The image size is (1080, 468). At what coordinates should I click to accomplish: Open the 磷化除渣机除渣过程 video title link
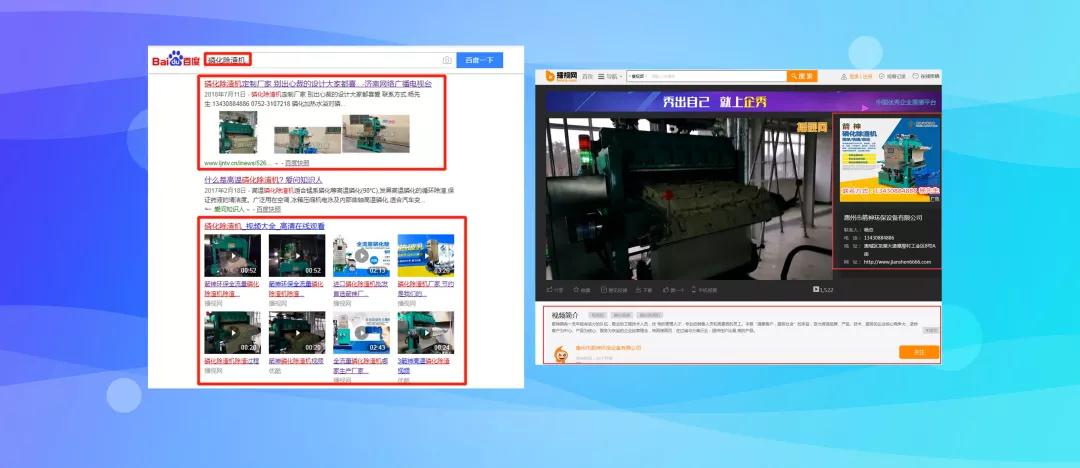pos(231,360)
